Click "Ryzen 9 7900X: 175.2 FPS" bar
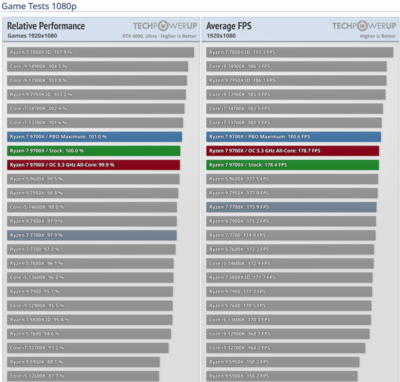The image size is (400, 382). (x=291, y=221)
